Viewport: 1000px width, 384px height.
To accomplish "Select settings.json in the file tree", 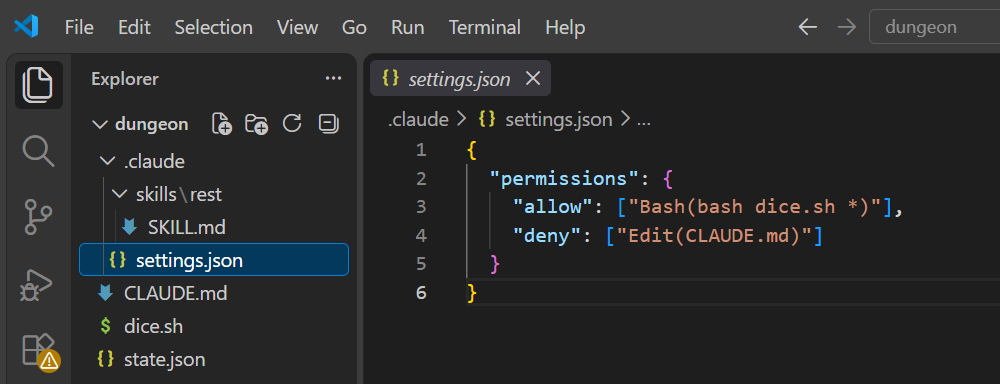I will (214, 260).
